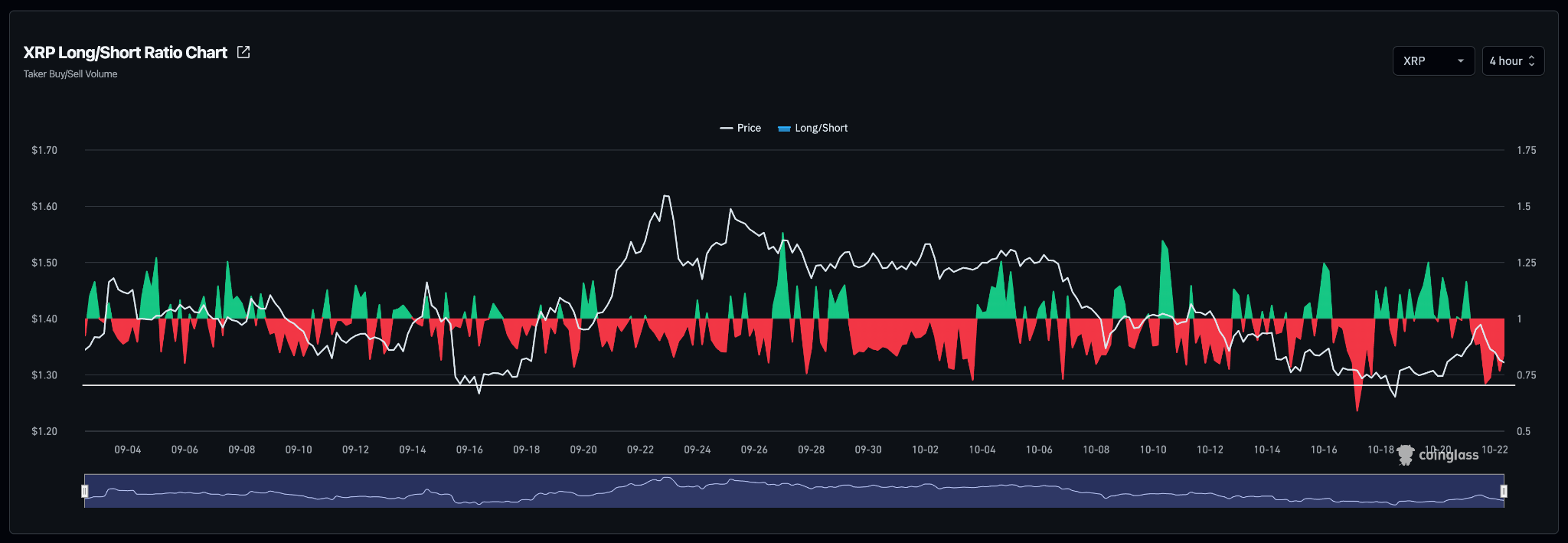The image size is (1568, 543).
Task: Toggle the Price legend series
Action: click(x=740, y=128)
